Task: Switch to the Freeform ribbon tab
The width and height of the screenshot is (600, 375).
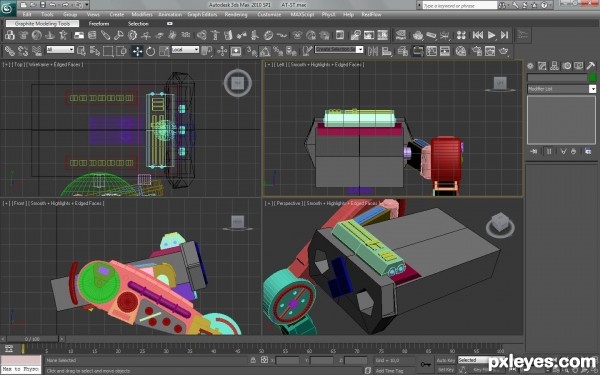Action: click(x=99, y=23)
